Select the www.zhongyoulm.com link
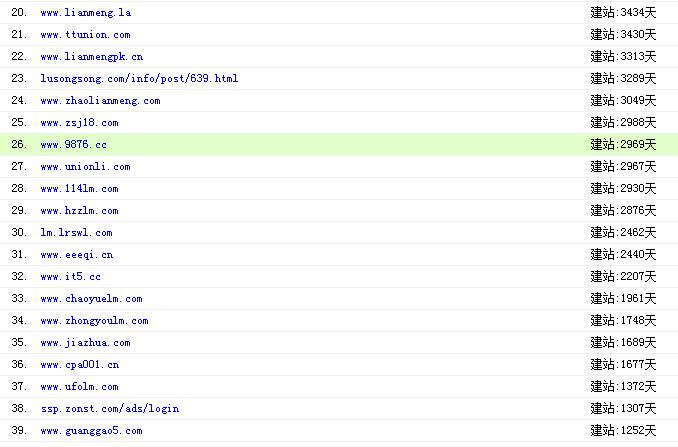The width and height of the screenshot is (678, 447). pos(94,321)
